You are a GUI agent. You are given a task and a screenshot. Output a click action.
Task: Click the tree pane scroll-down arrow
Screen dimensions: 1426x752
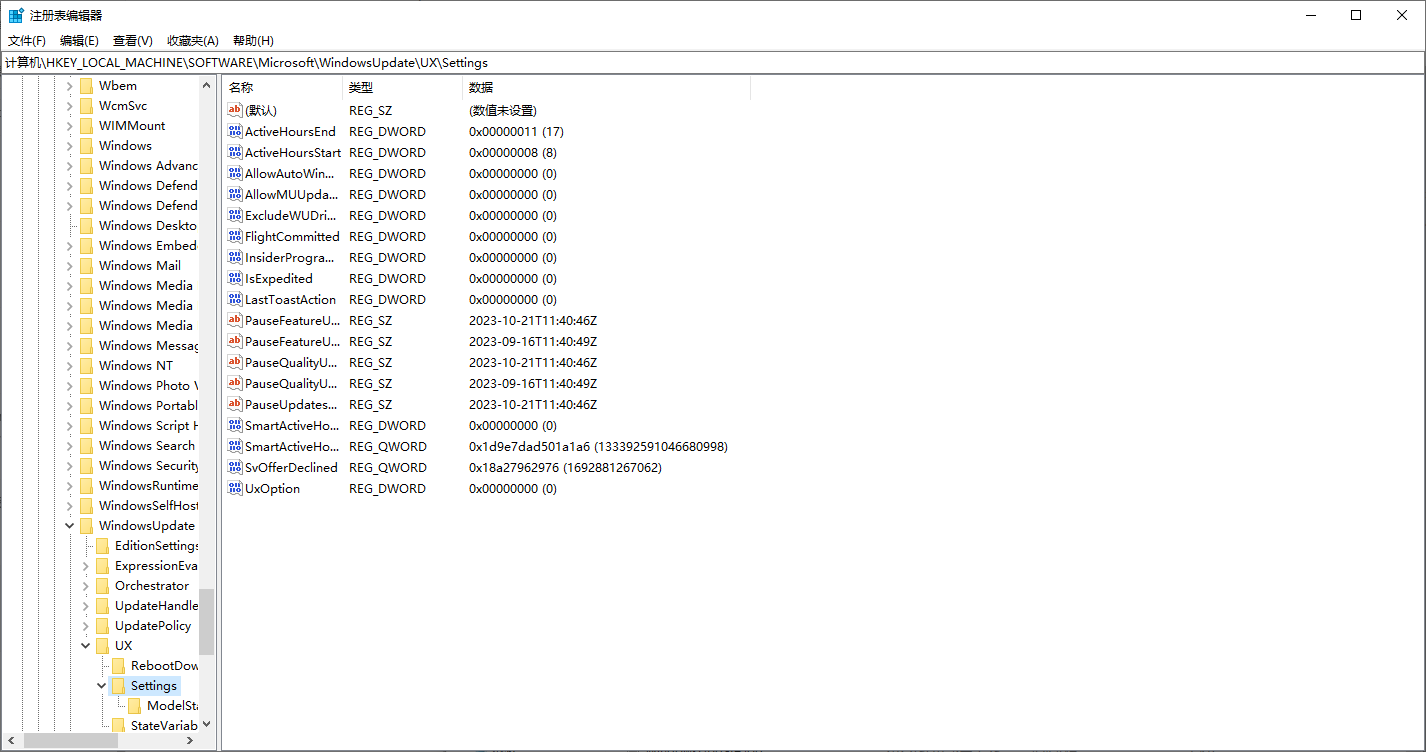pyautogui.click(x=206, y=724)
